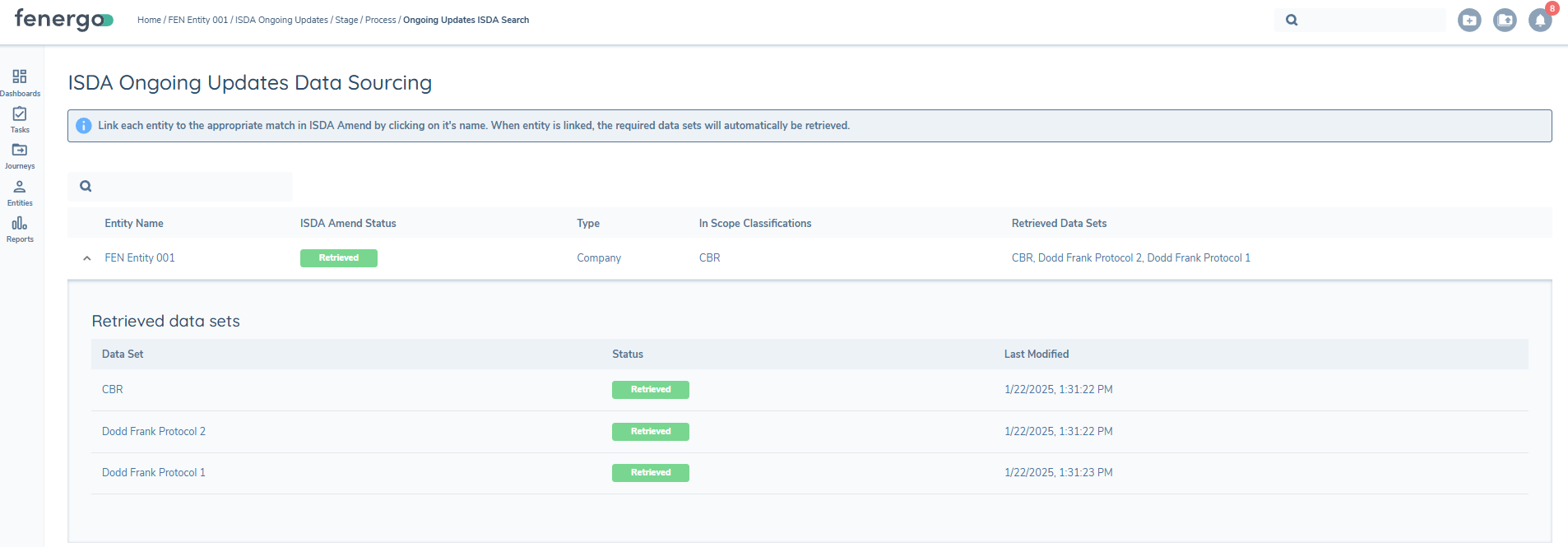This screenshot has height=547, width=1568.
Task: Open the CBR data set link
Action: point(113,390)
